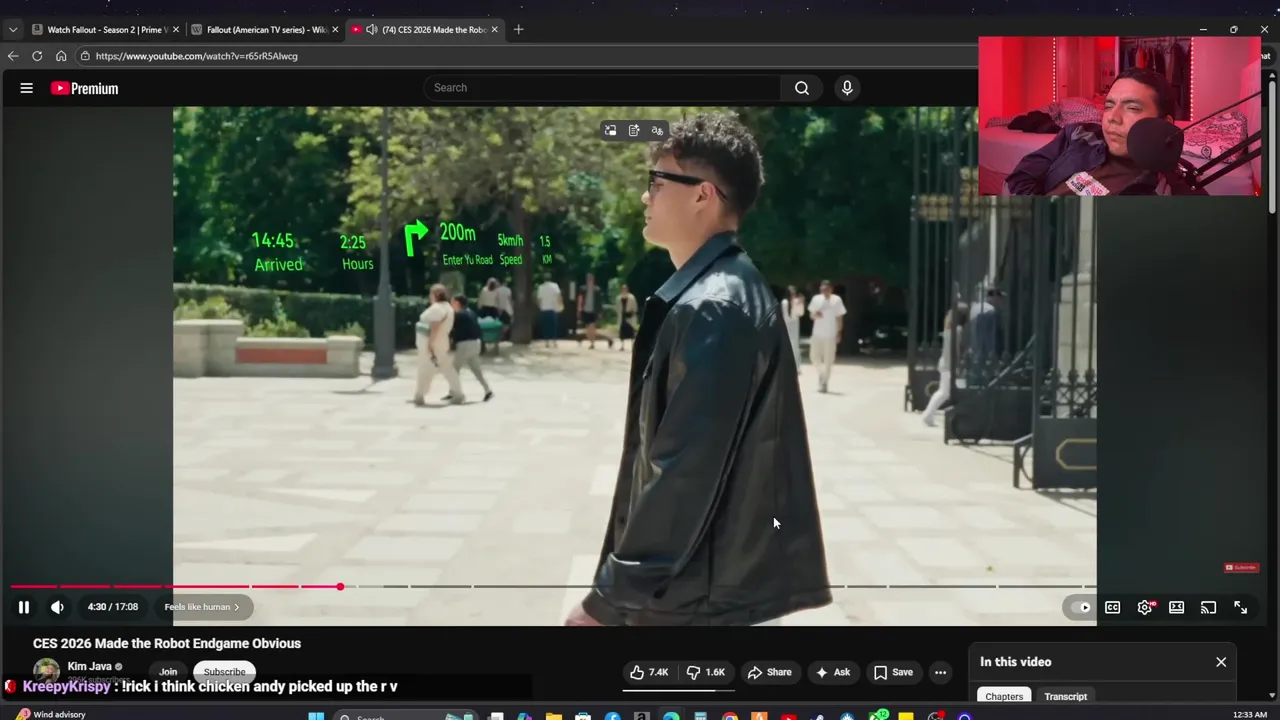Reload the current page
1280x720 pixels.
[37, 56]
